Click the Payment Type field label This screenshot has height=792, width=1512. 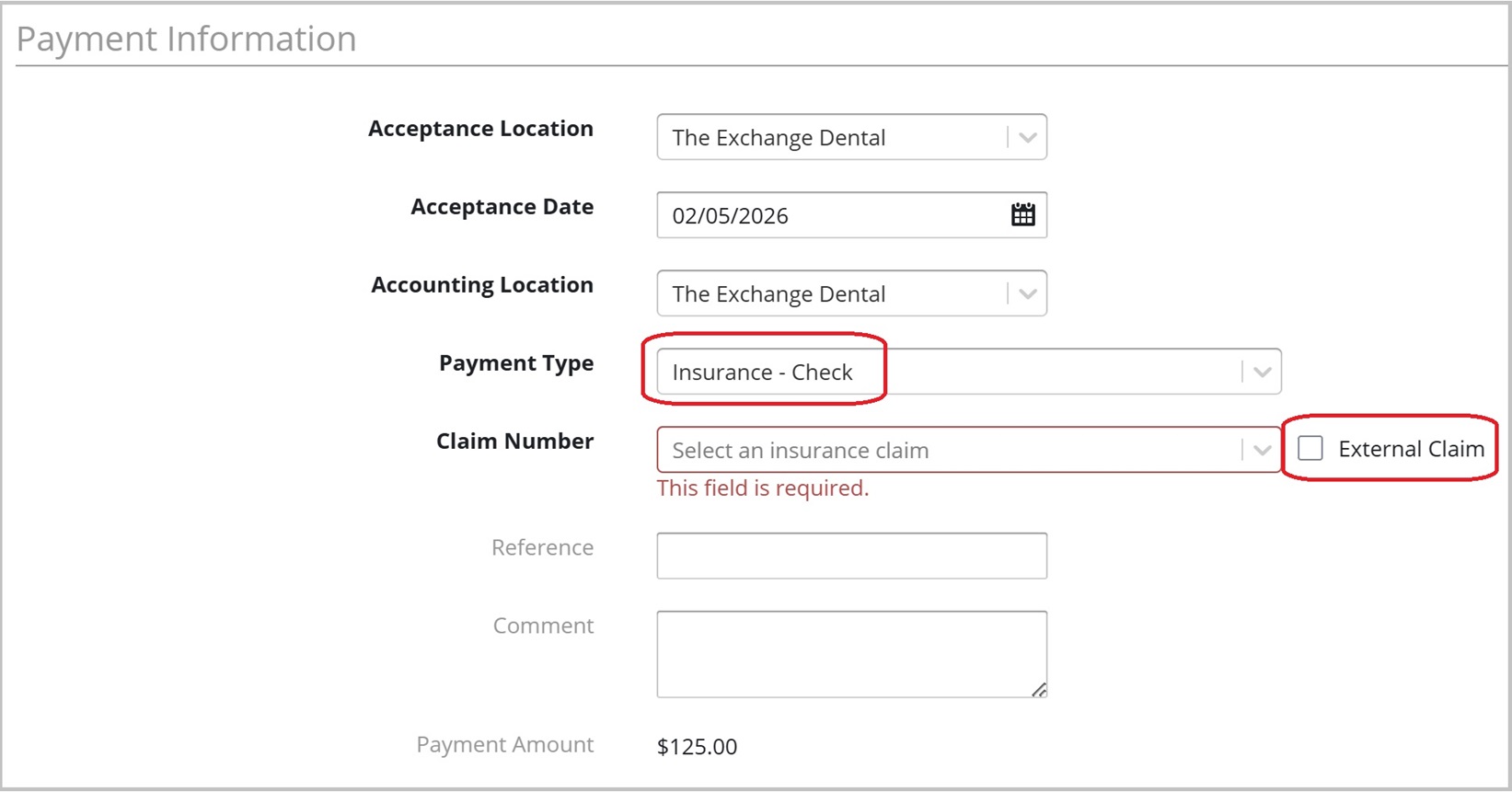[x=516, y=363]
